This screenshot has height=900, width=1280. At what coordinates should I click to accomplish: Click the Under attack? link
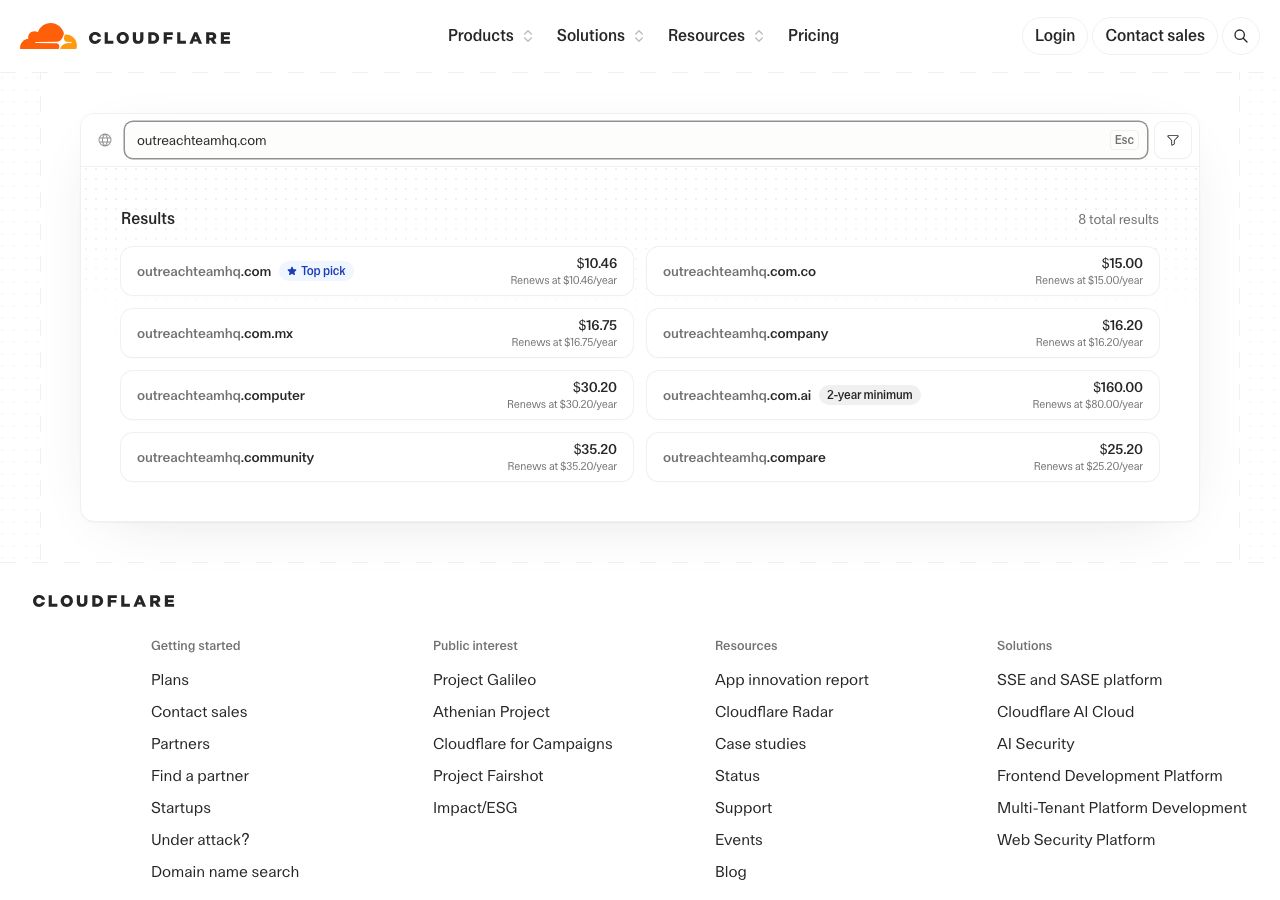pos(200,840)
